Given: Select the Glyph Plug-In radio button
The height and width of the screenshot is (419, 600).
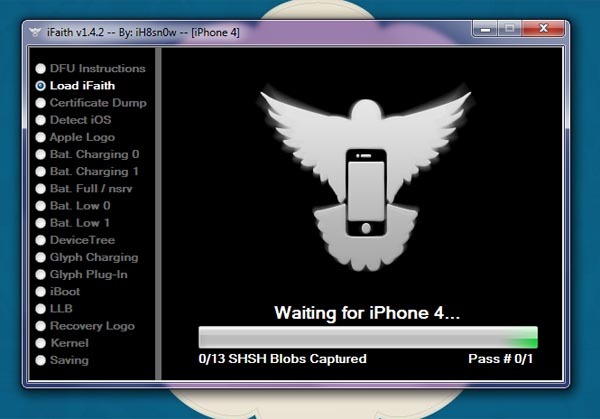Looking at the screenshot, I should 41,275.
